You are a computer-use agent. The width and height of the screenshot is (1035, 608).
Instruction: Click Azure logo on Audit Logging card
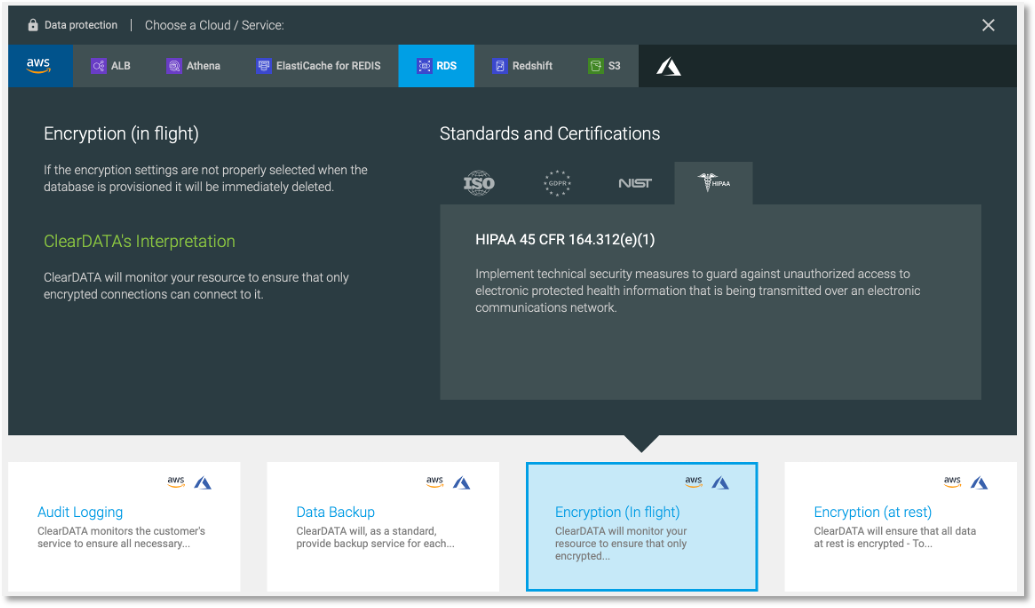coord(203,483)
